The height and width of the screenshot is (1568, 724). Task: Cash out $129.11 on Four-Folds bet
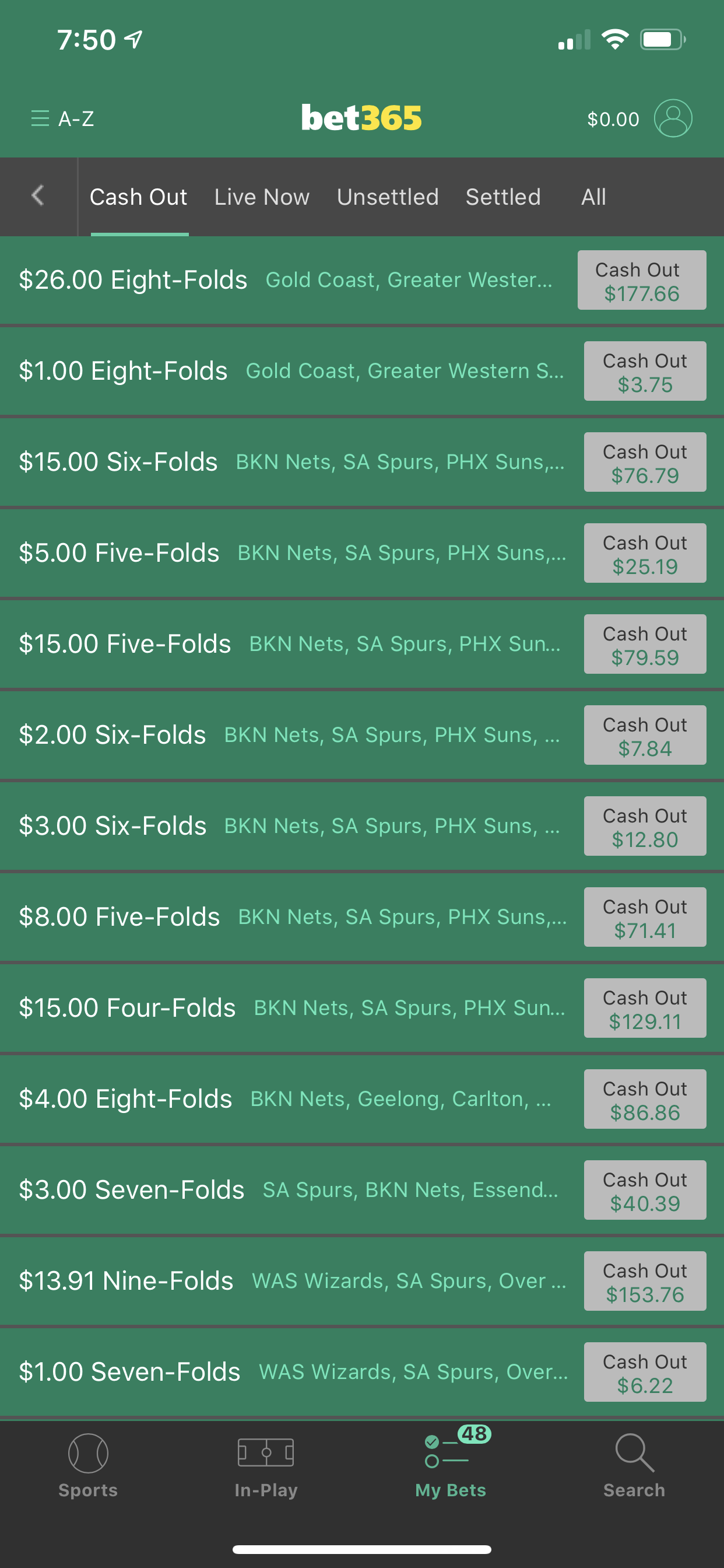645,1008
